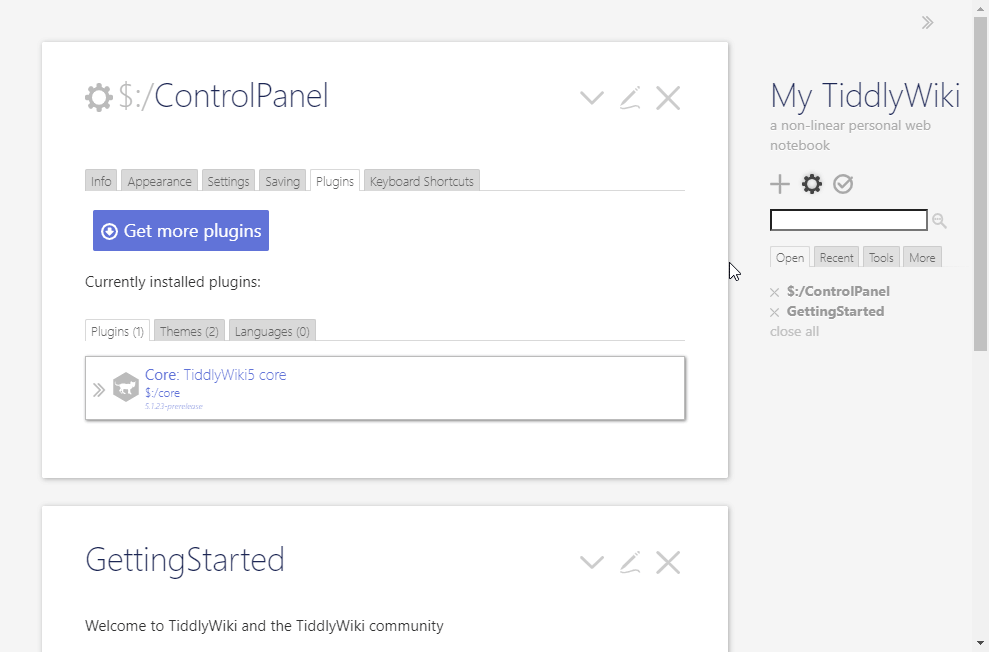989x652 pixels.
Task: Open control panel via sidebar gear icon
Action: [x=812, y=184]
